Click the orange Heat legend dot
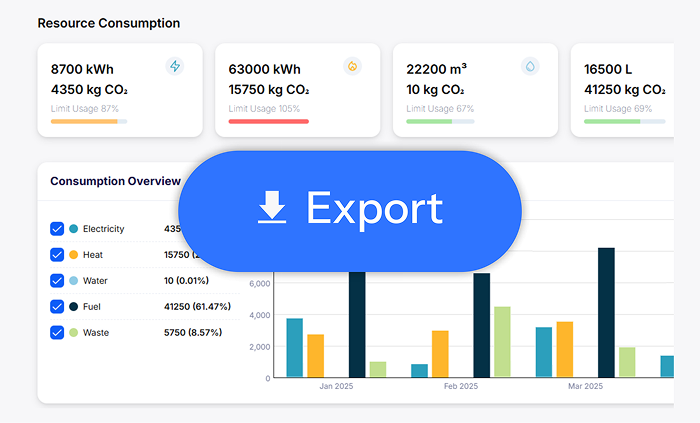This screenshot has width=700, height=423. pyautogui.click(x=74, y=255)
